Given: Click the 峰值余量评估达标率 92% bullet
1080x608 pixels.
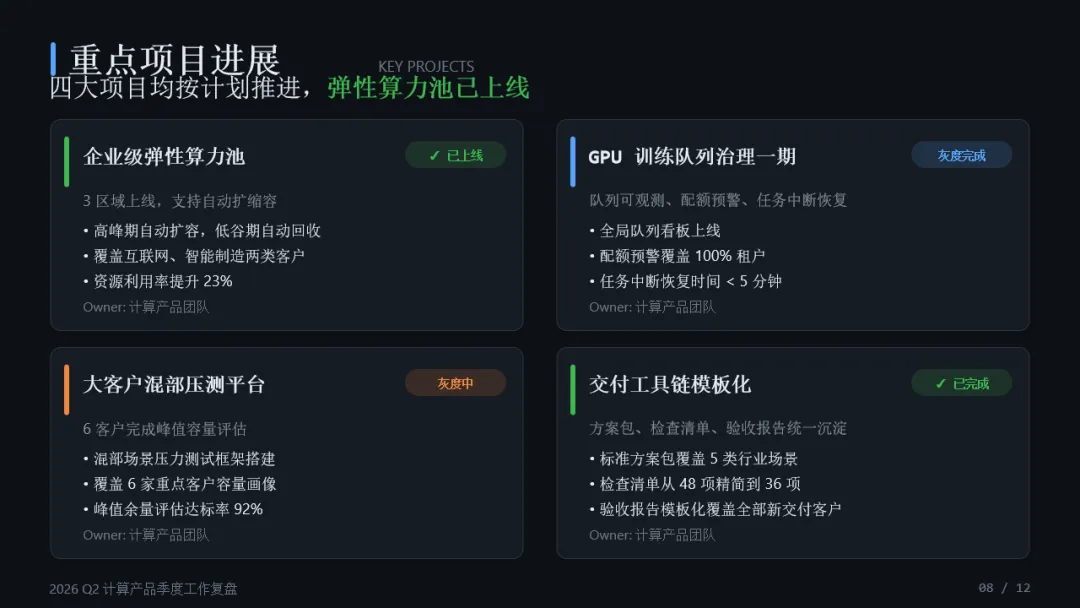Looking at the screenshot, I should click(173, 509).
